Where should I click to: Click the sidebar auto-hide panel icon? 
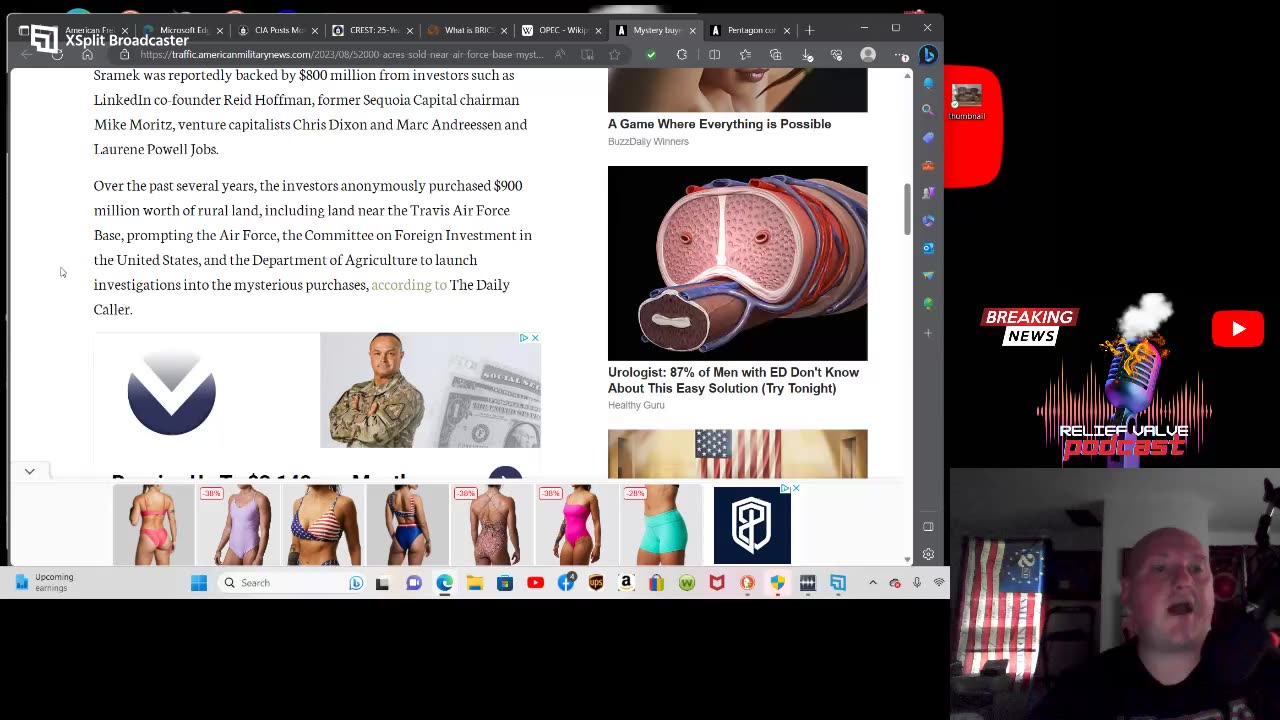[928, 527]
